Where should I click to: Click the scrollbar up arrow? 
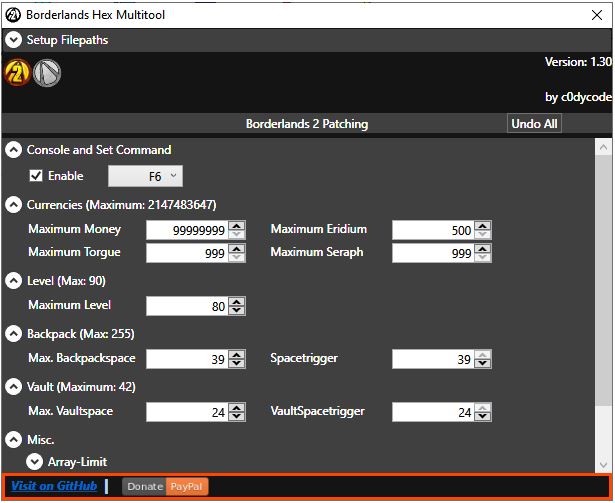tap(603, 147)
